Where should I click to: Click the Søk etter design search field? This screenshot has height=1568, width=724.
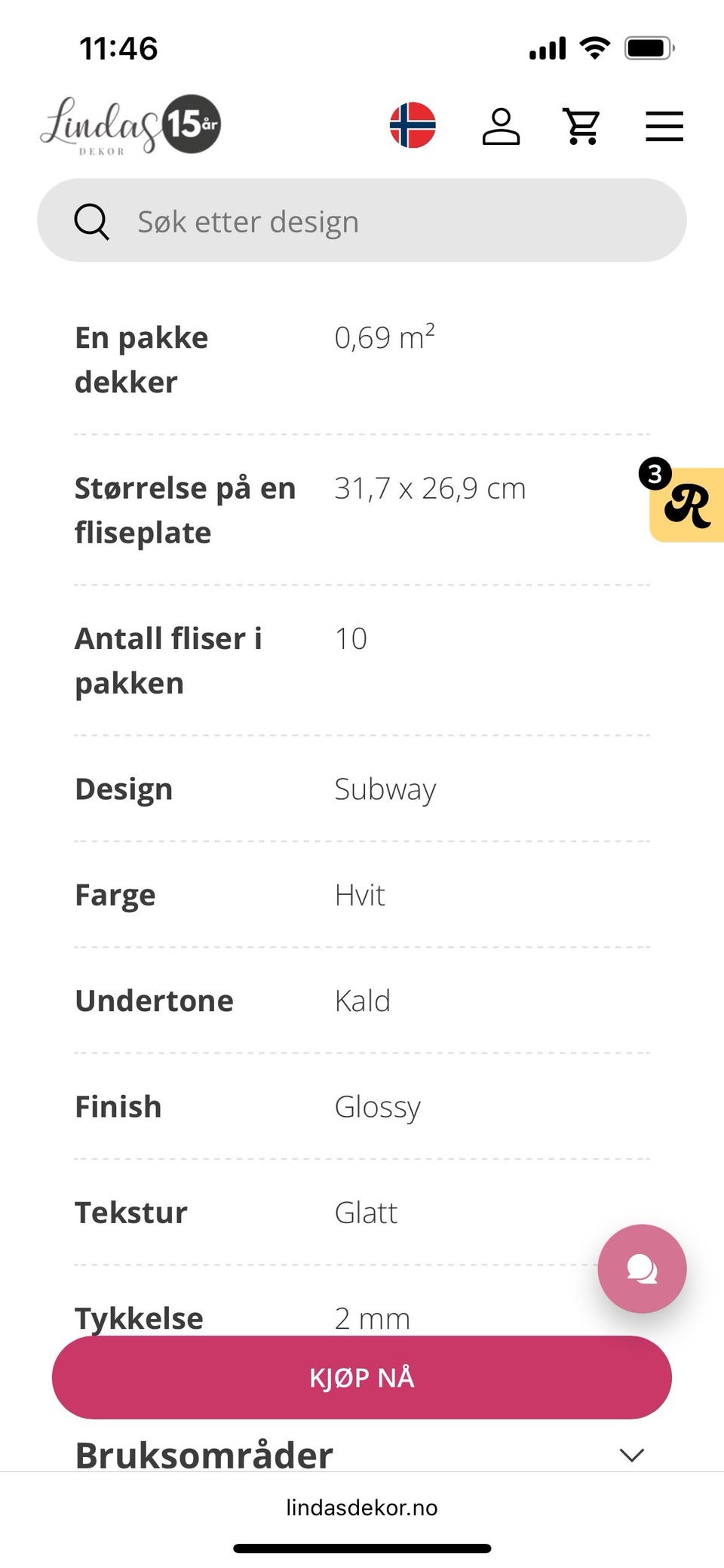pyautogui.click(x=362, y=220)
